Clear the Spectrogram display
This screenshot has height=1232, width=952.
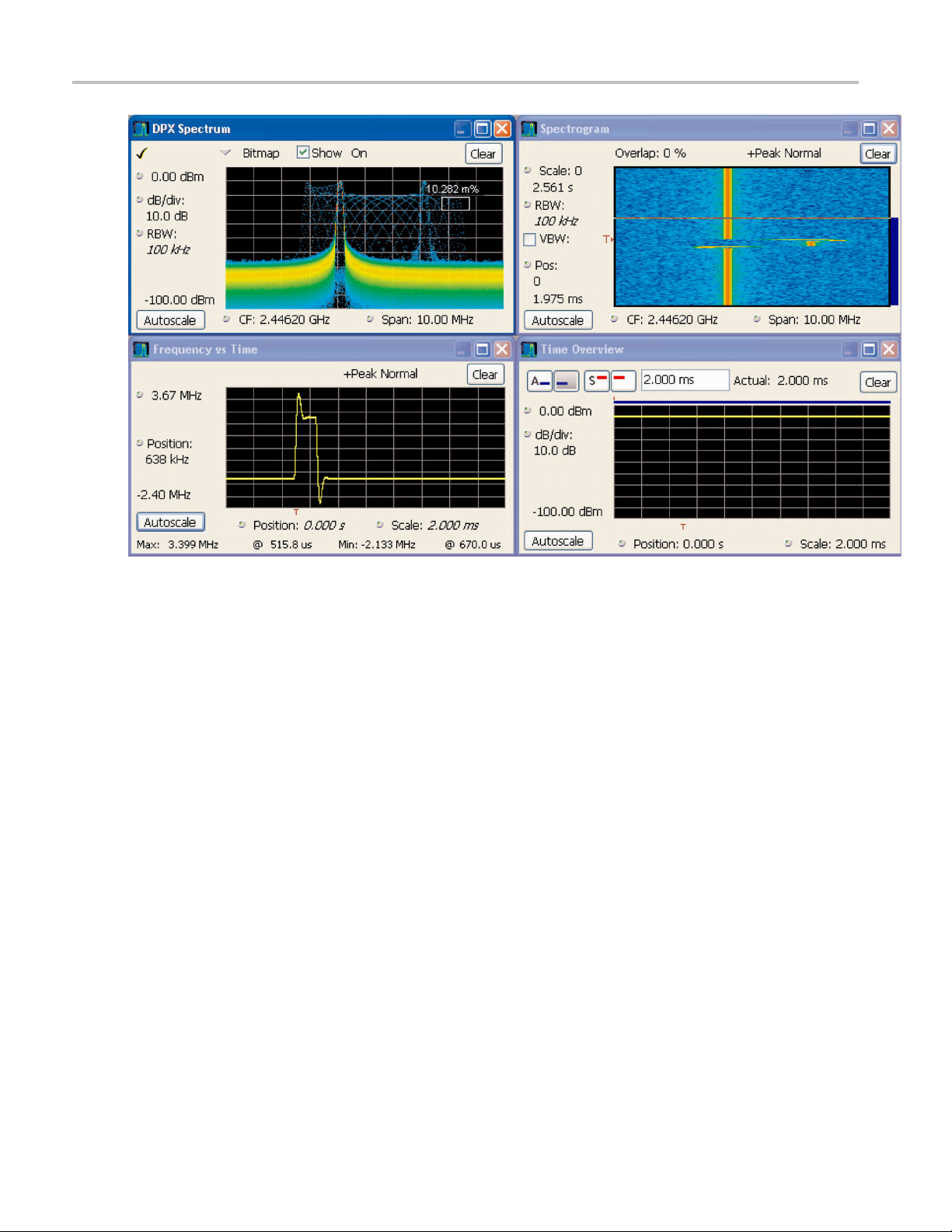[x=878, y=154]
